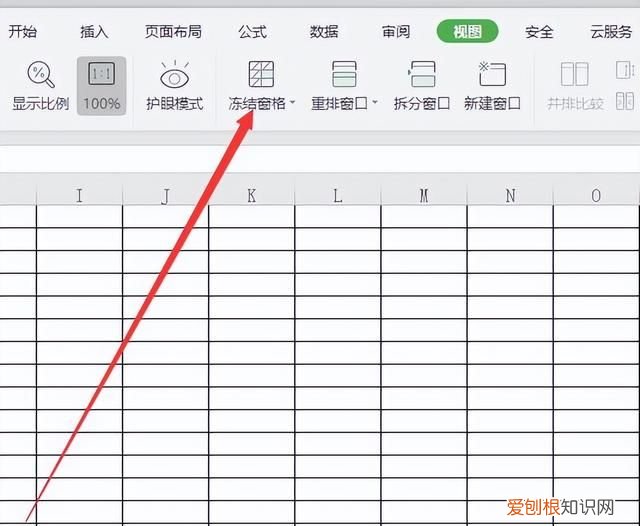Viewport: 640px width, 526px height.
Task: Open the 页面布局 tab
Action: pos(173,31)
